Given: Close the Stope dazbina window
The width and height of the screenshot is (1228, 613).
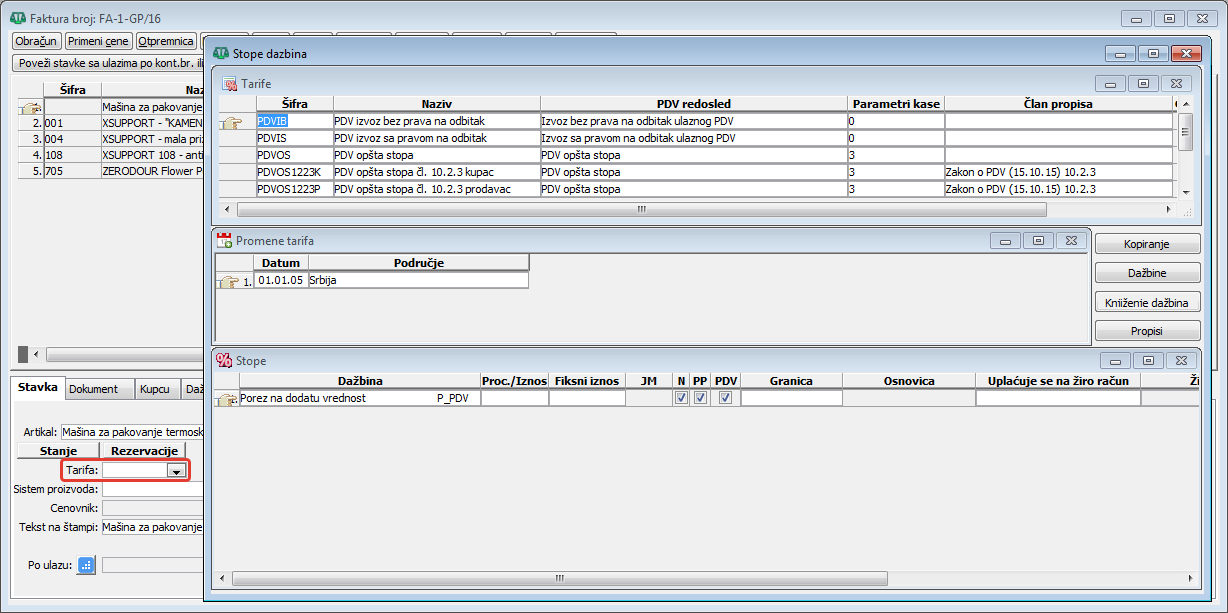Looking at the screenshot, I should click(1186, 54).
